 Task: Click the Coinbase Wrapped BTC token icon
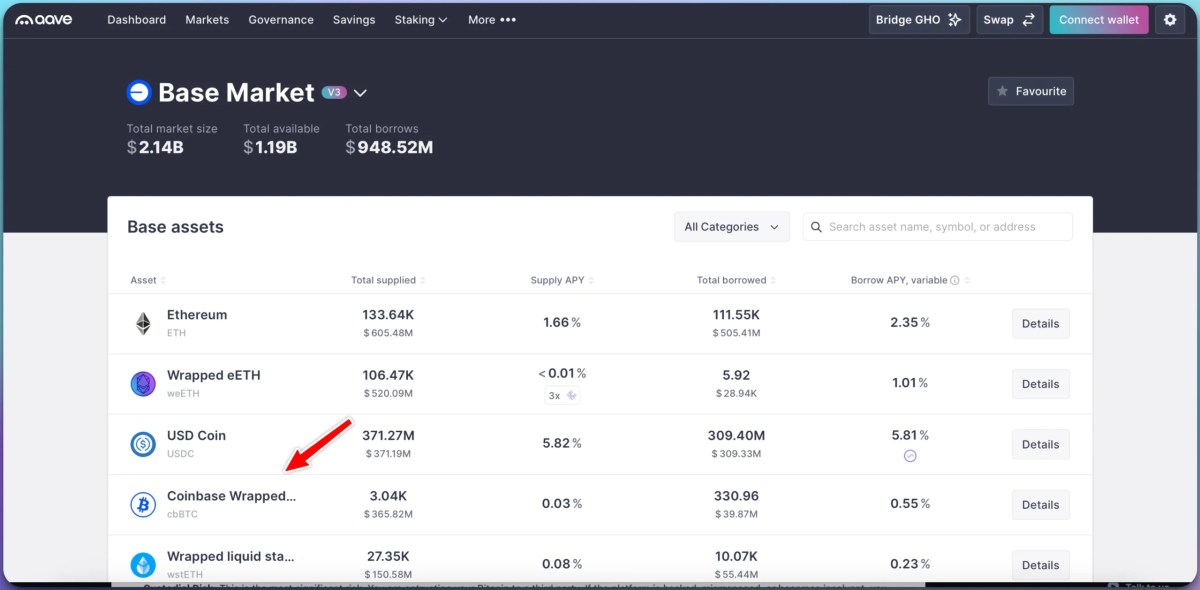[143, 504]
